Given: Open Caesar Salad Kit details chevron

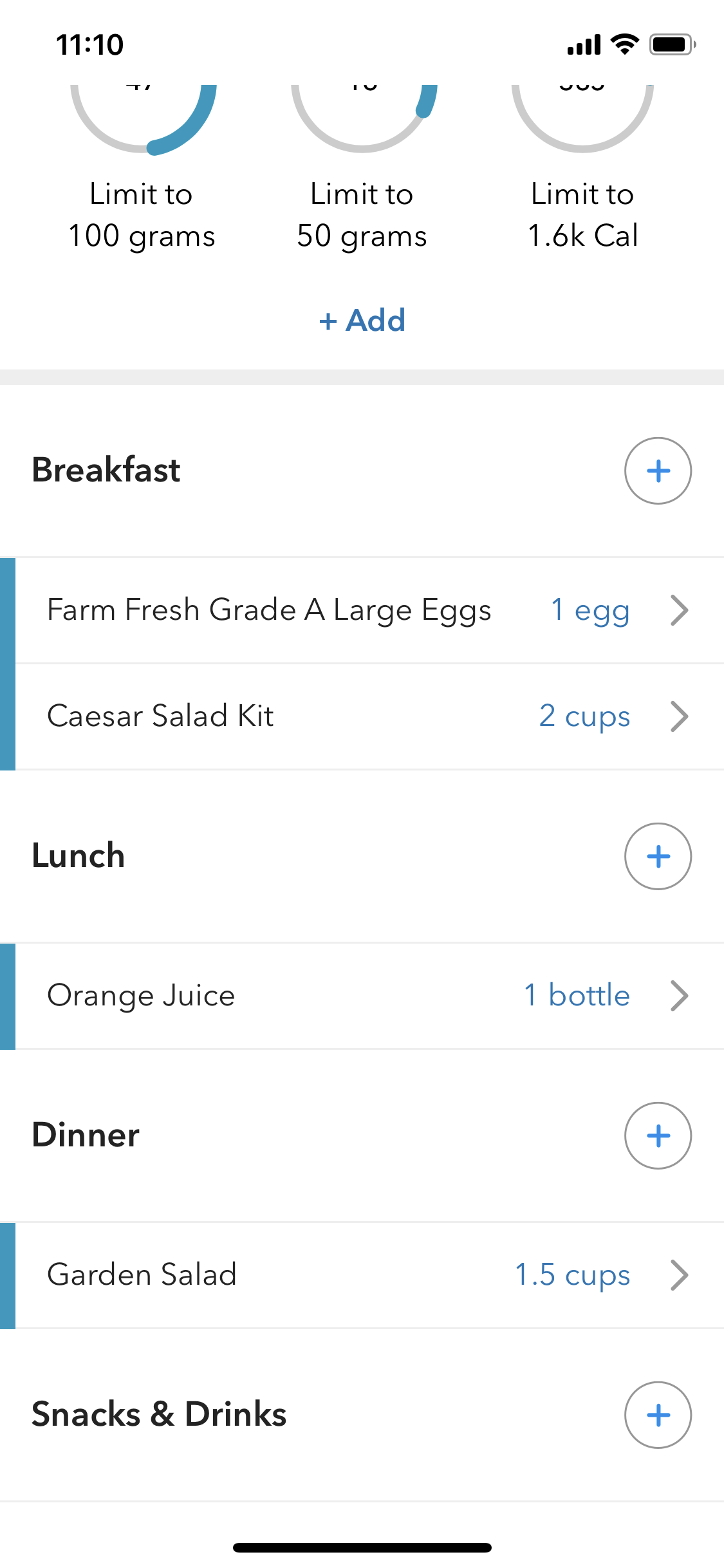Looking at the screenshot, I should 679,716.
